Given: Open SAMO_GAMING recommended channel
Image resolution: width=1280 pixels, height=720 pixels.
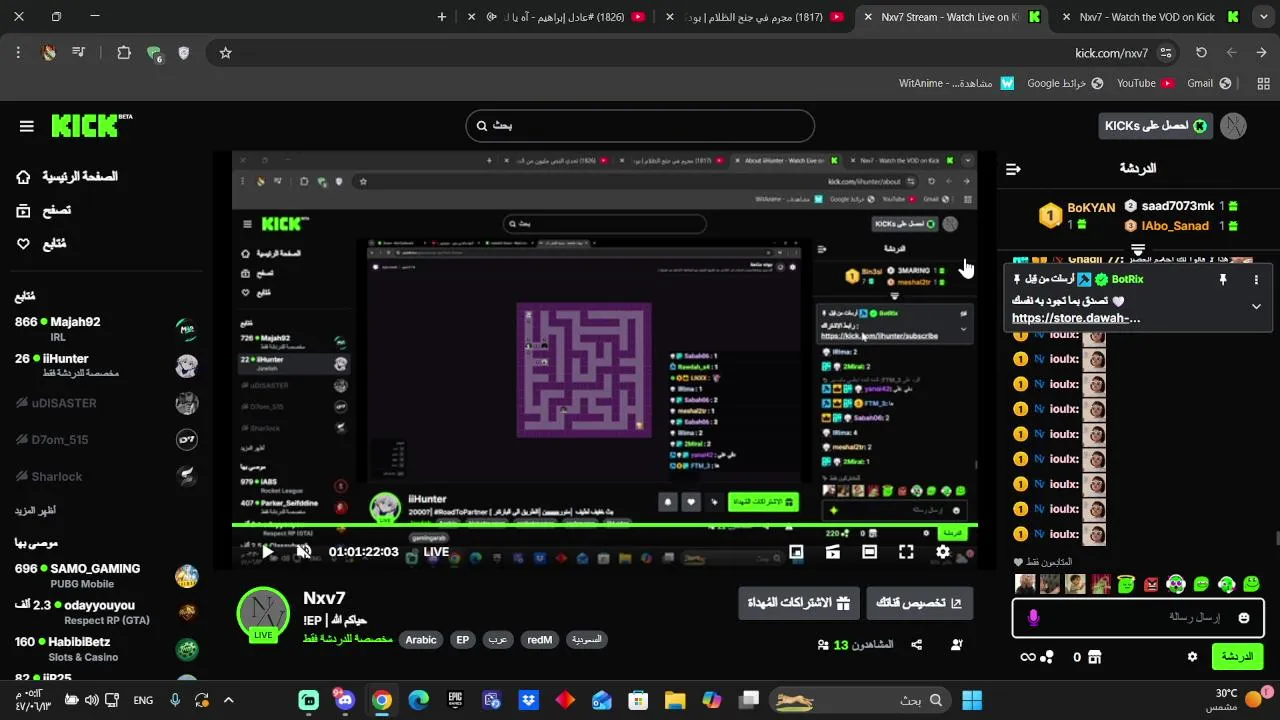Looking at the screenshot, I should pyautogui.click(x=106, y=575).
